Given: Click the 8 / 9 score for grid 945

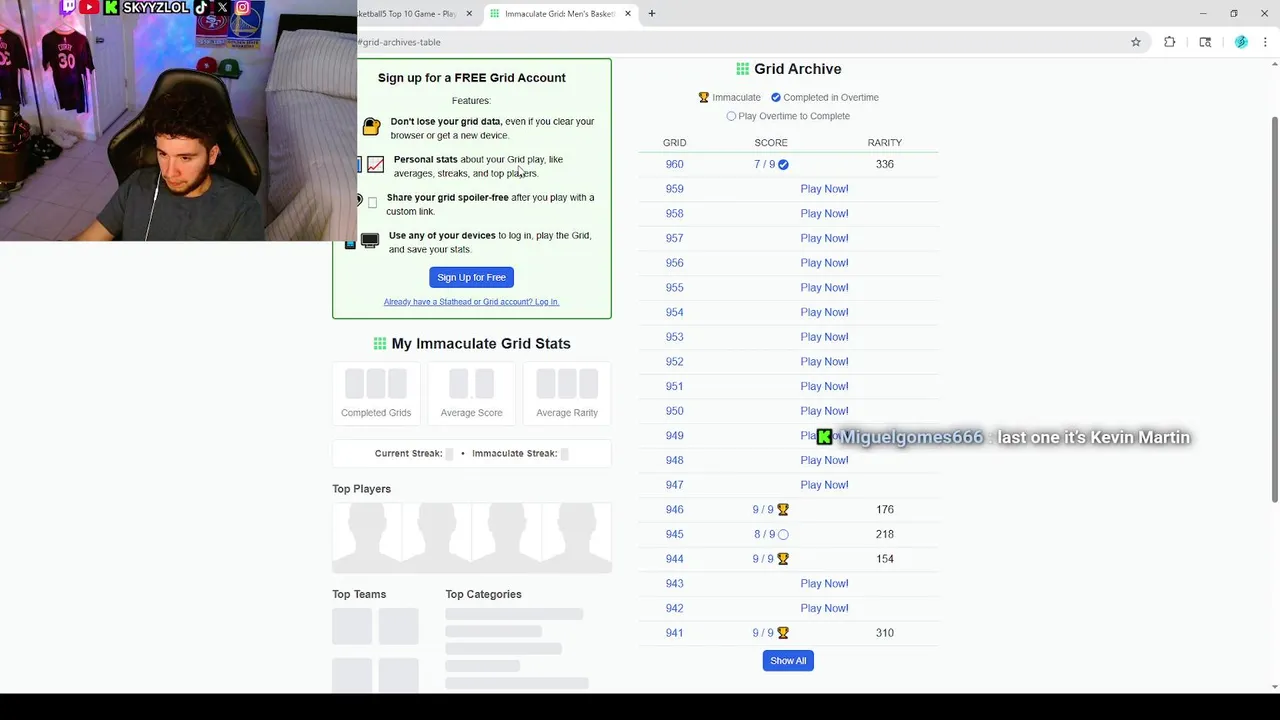Looking at the screenshot, I should (x=764, y=535).
